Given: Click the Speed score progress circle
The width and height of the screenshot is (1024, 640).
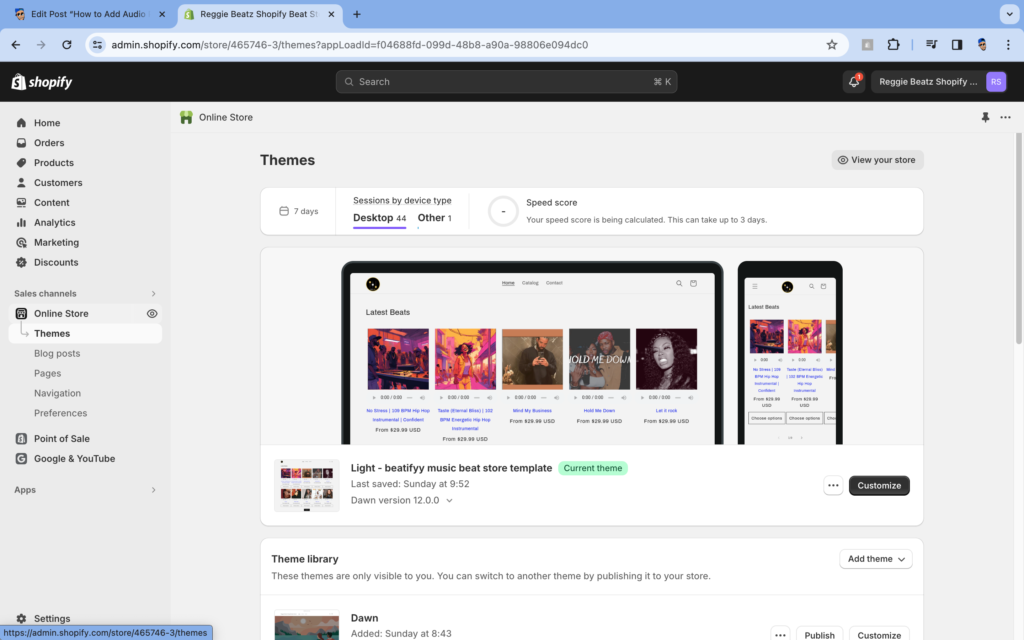Looking at the screenshot, I should pos(502,210).
